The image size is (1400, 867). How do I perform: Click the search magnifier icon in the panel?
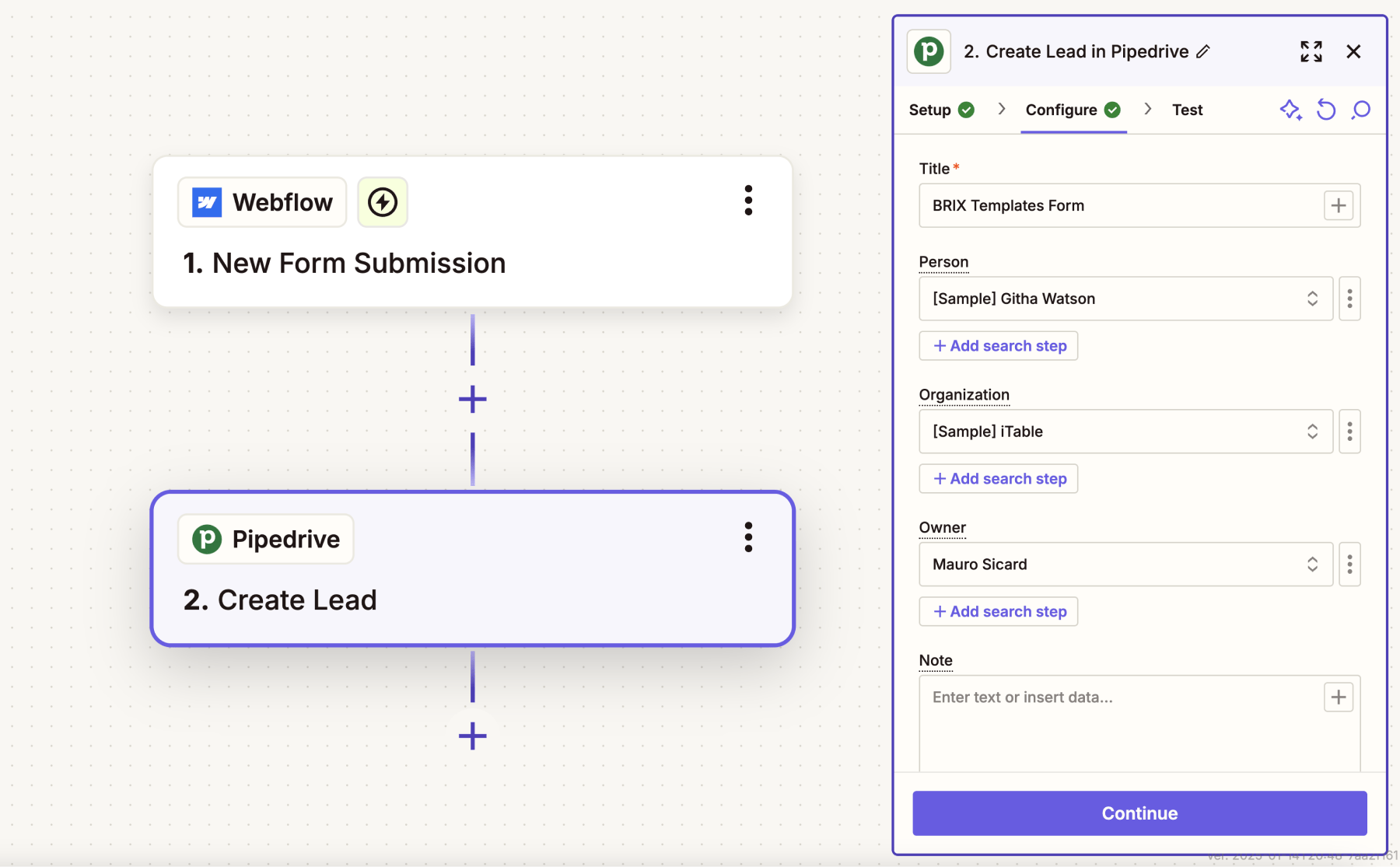[x=1361, y=110]
